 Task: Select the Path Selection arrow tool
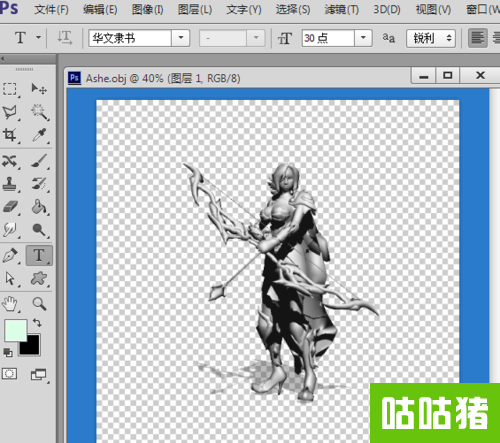(x=10, y=278)
